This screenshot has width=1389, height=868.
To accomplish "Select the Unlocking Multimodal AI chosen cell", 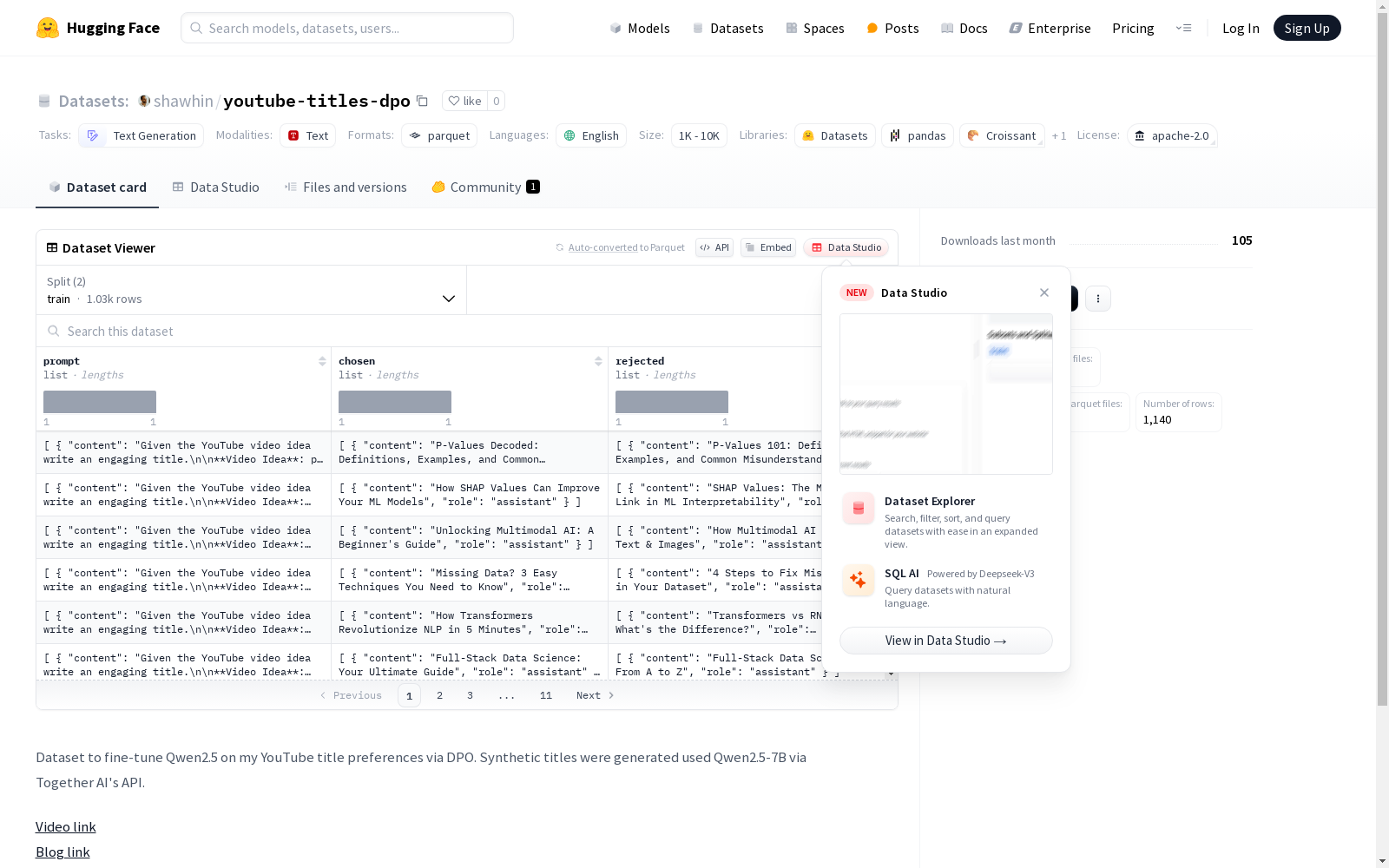I will [470, 537].
